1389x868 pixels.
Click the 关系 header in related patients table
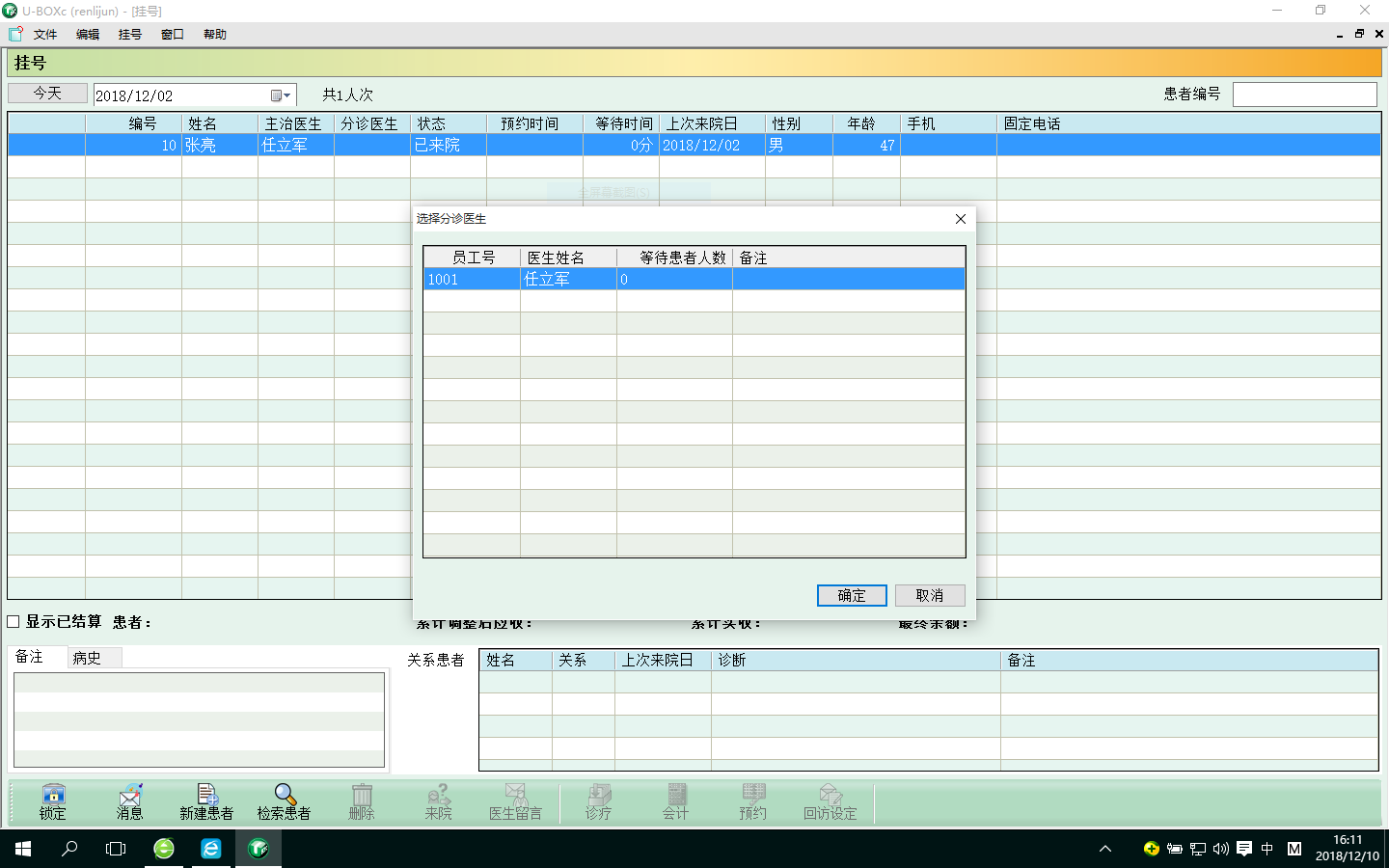click(584, 660)
